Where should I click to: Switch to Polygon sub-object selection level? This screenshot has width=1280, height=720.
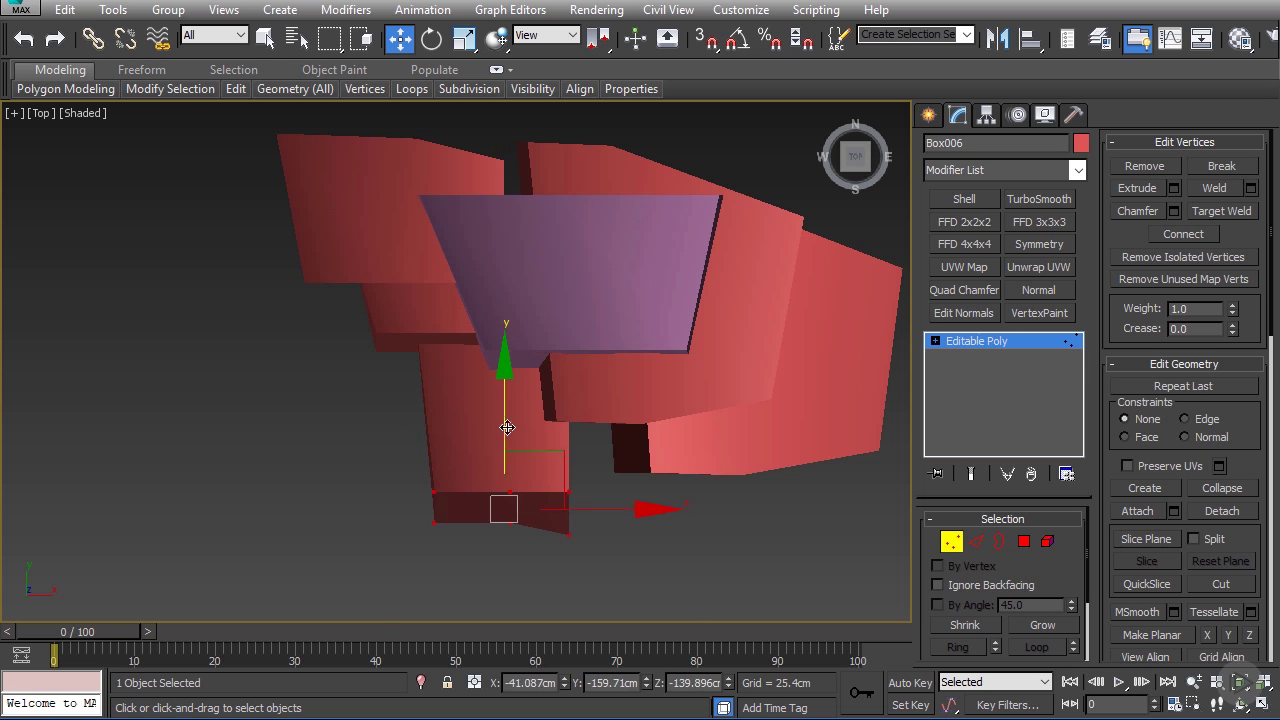pyautogui.click(x=1023, y=541)
